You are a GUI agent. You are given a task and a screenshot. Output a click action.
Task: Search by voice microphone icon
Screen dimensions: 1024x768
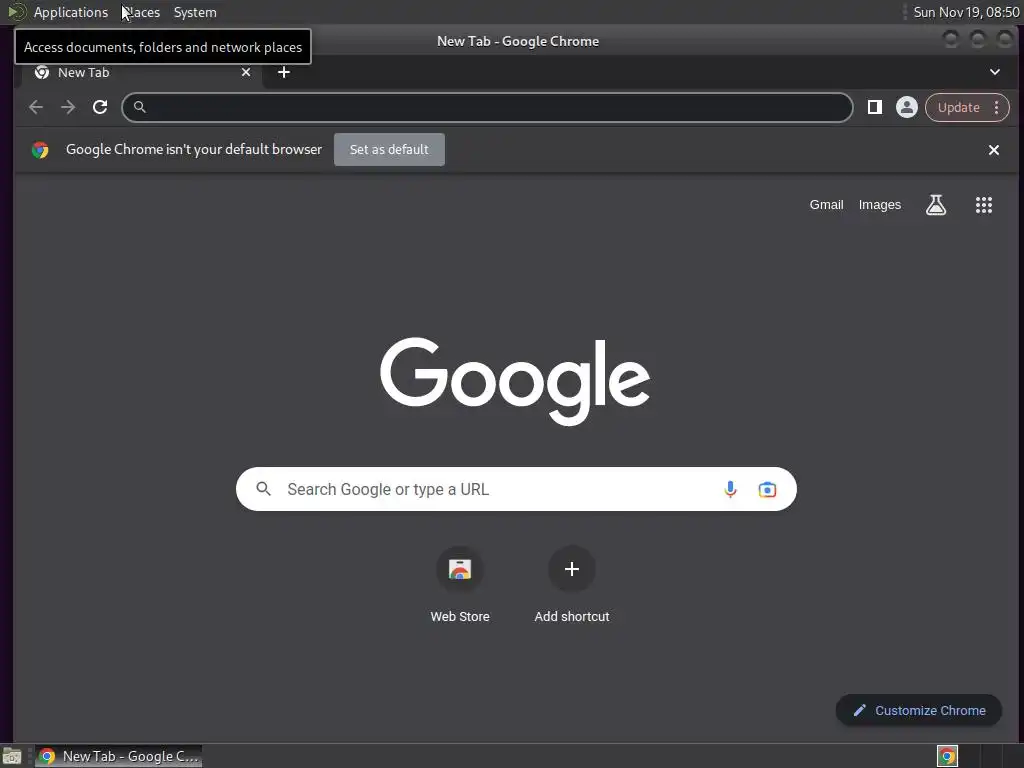[x=730, y=489]
